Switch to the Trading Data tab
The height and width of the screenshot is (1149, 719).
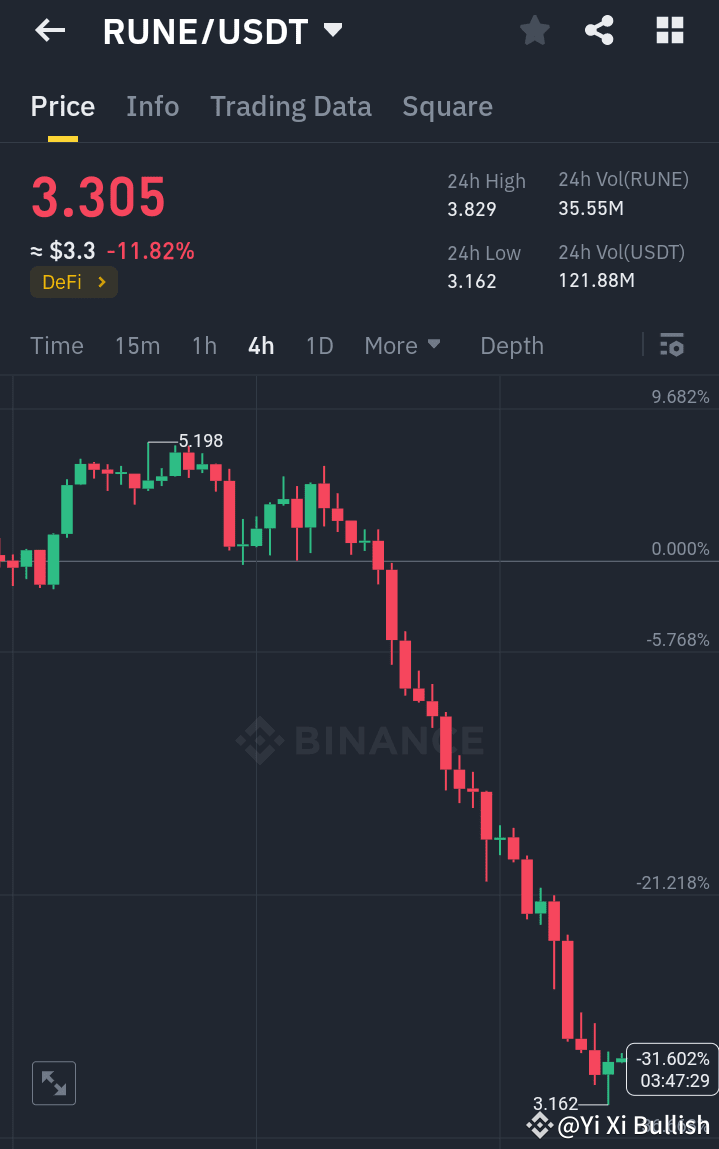tap(290, 106)
